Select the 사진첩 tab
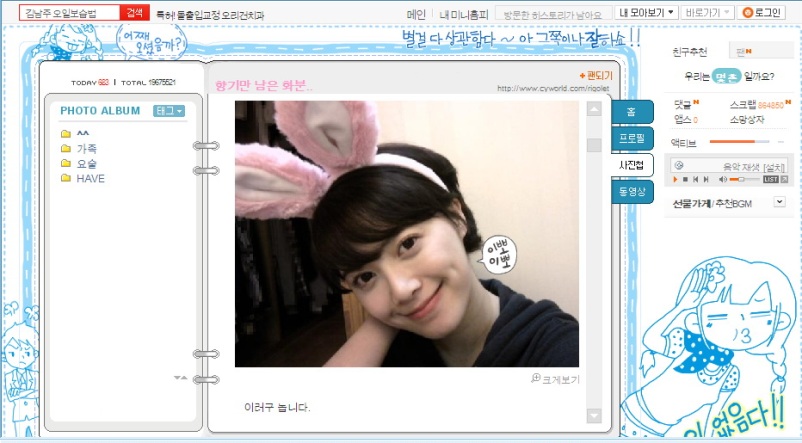 (x=632, y=165)
